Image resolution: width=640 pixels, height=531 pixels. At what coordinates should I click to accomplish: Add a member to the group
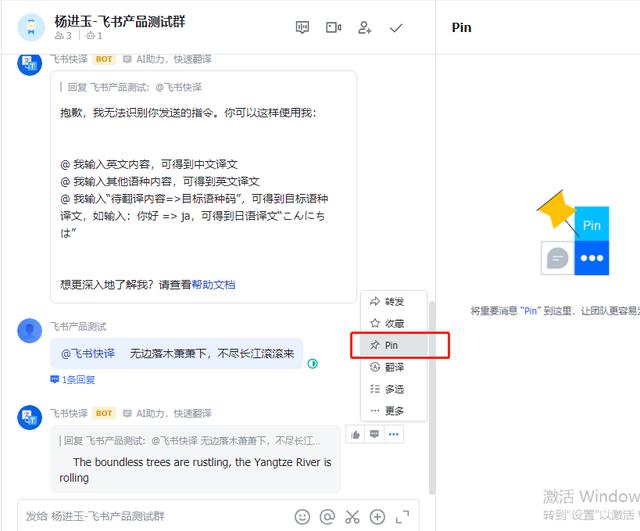coord(364,28)
